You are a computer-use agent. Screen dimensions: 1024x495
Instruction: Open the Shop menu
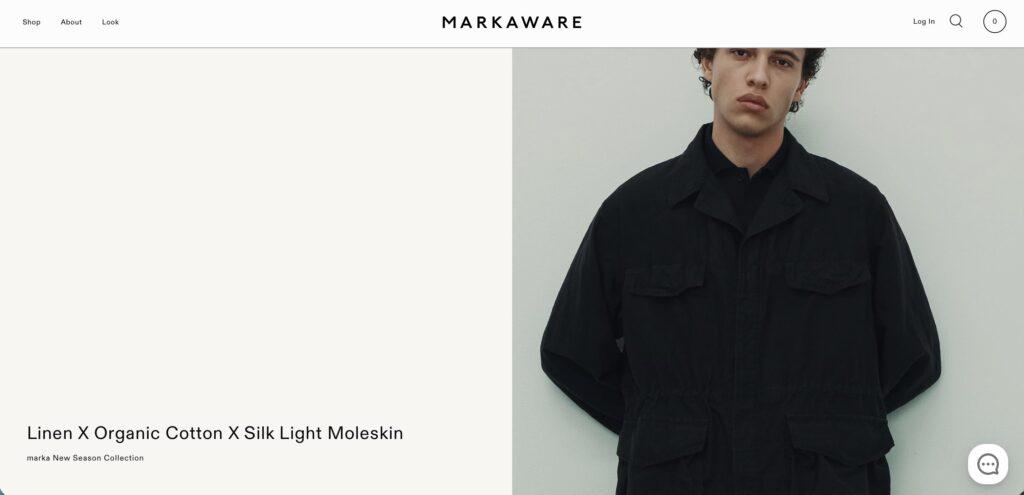[x=31, y=22]
